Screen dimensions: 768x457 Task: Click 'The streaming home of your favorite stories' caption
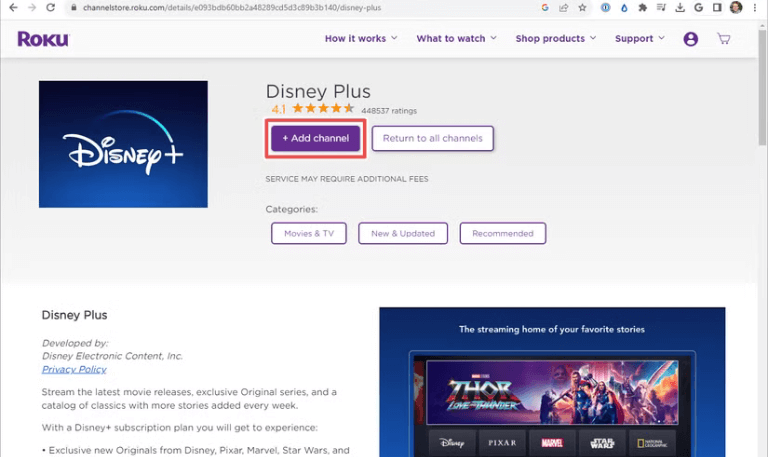[x=552, y=329]
